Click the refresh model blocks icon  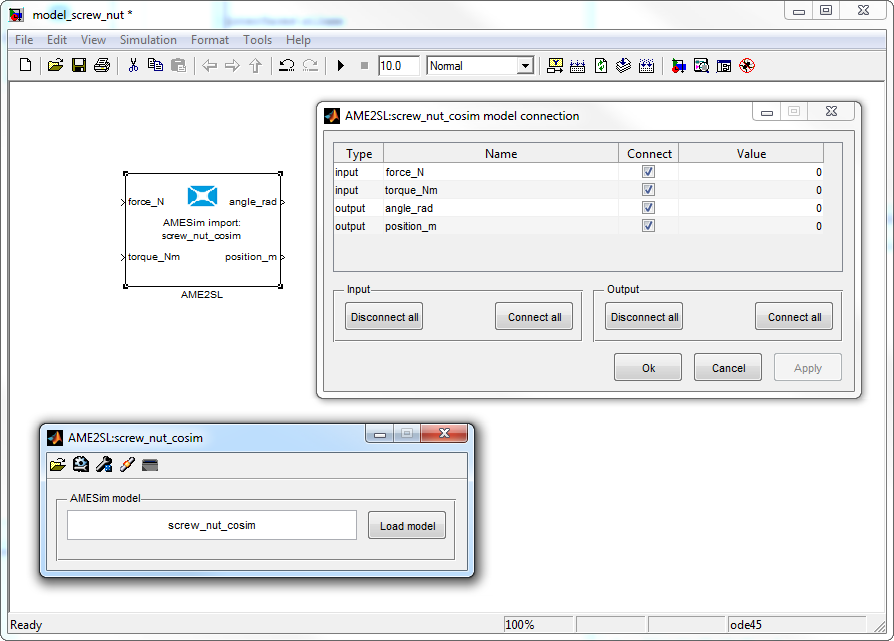[x=601, y=66]
